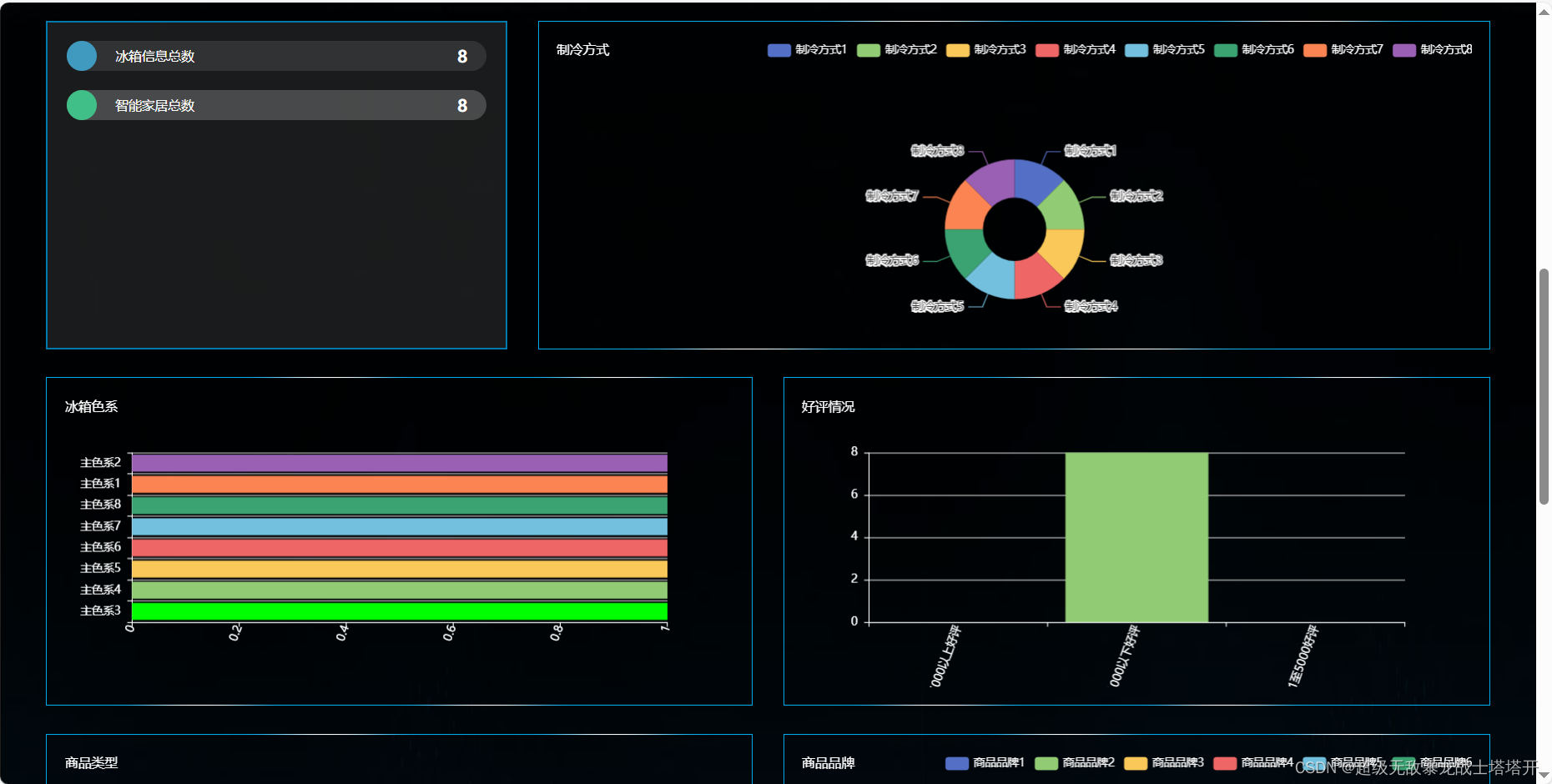Viewport: 1552px width, 784px height.
Task: Click the 制冷方式7 label beside the pie
Action: [892, 196]
